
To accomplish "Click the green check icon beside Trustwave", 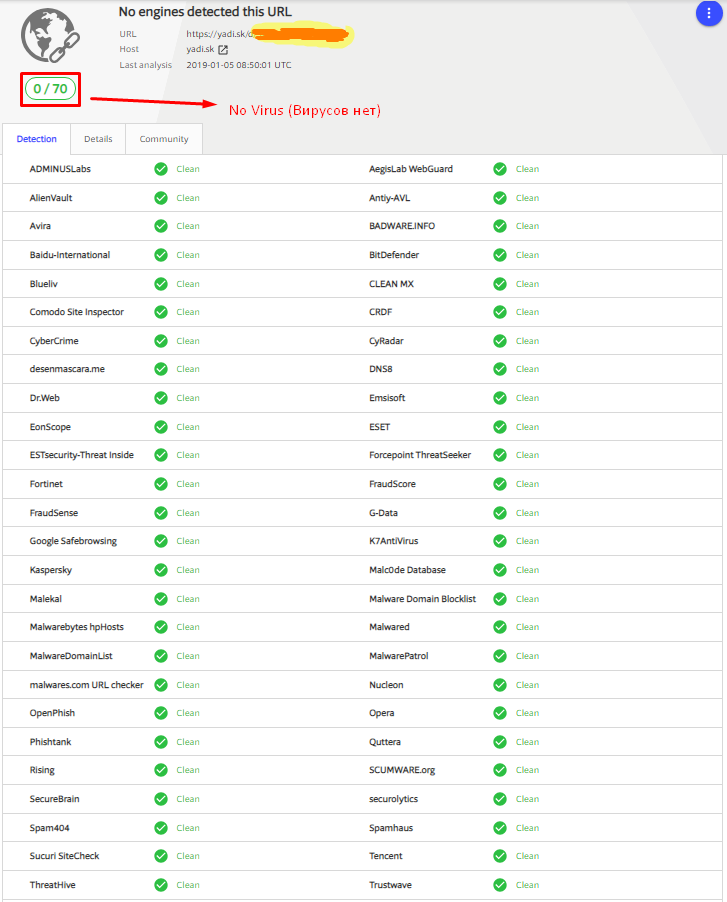I will (500, 885).
